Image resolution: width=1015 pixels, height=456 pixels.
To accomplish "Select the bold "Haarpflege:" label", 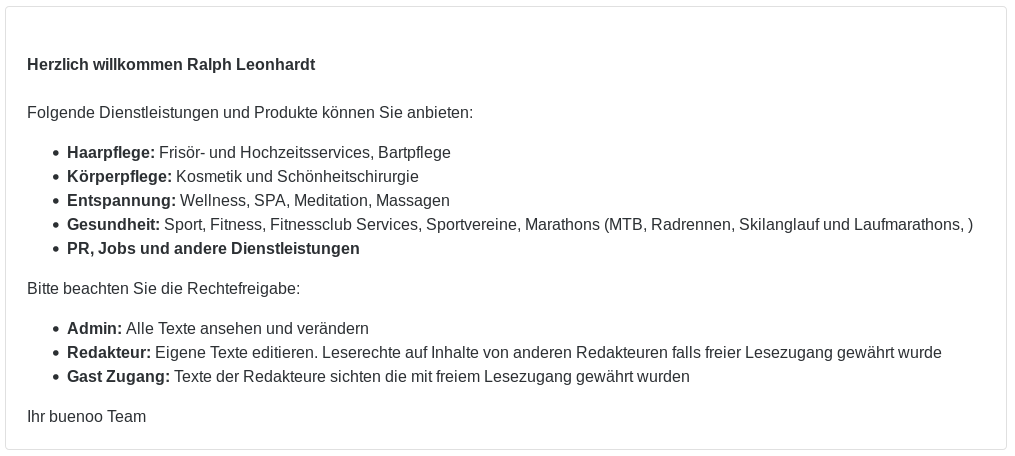I will click(x=110, y=153).
